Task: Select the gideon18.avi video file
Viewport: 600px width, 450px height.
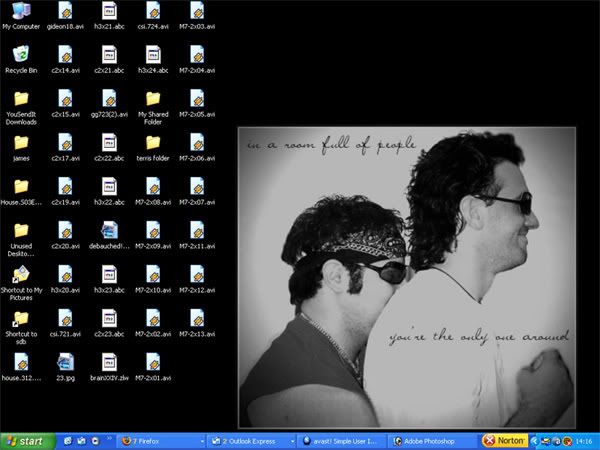Action: [x=64, y=12]
